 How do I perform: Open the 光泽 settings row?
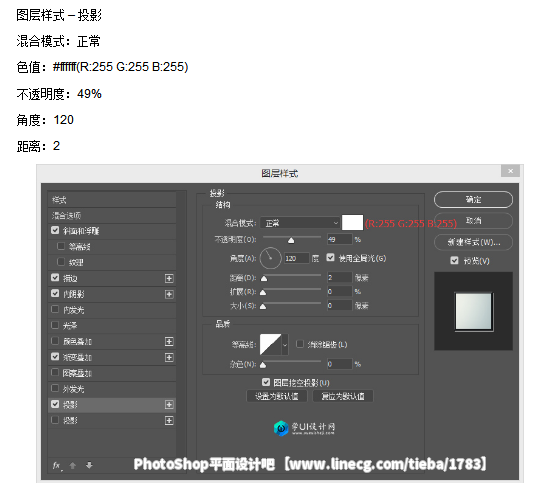point(112,326)
